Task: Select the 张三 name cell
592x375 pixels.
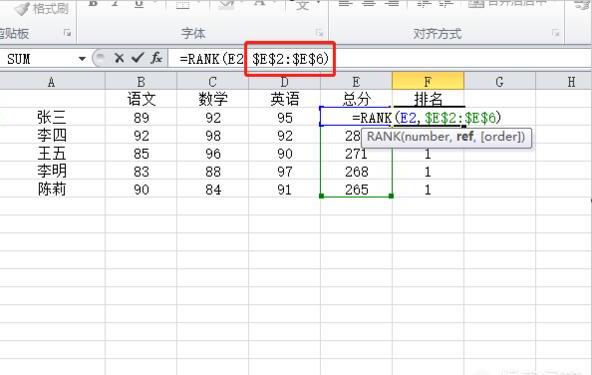Action: tap(52, 117)
